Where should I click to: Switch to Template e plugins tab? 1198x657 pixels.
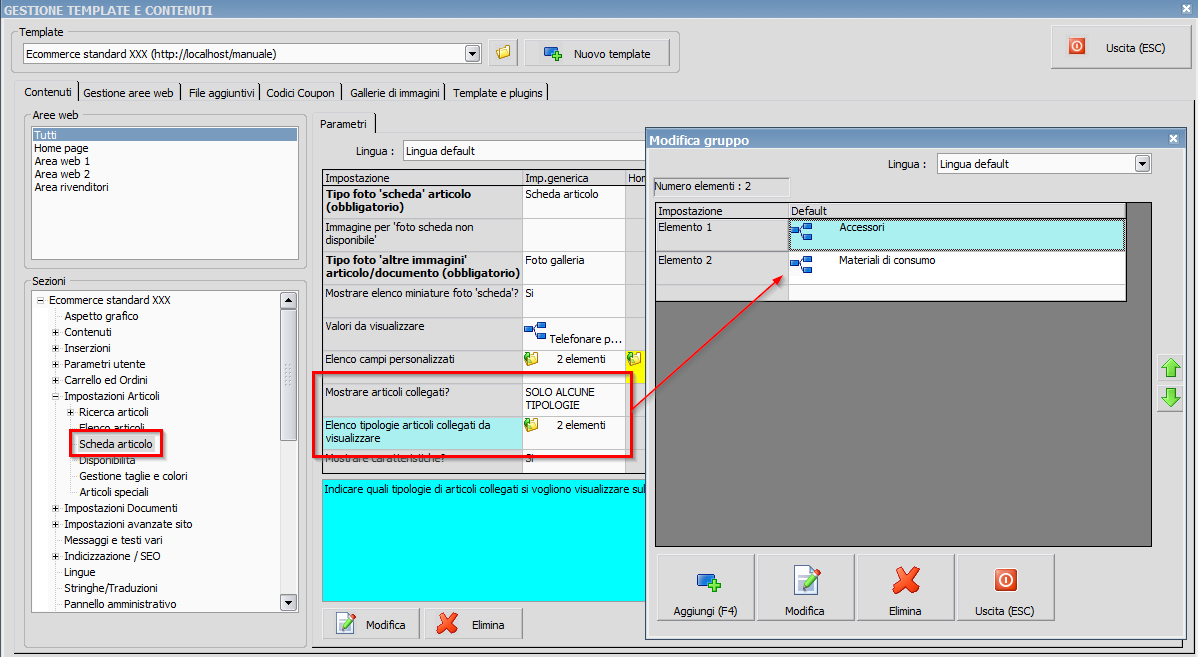pyautogui.click(x=497, y=93)
